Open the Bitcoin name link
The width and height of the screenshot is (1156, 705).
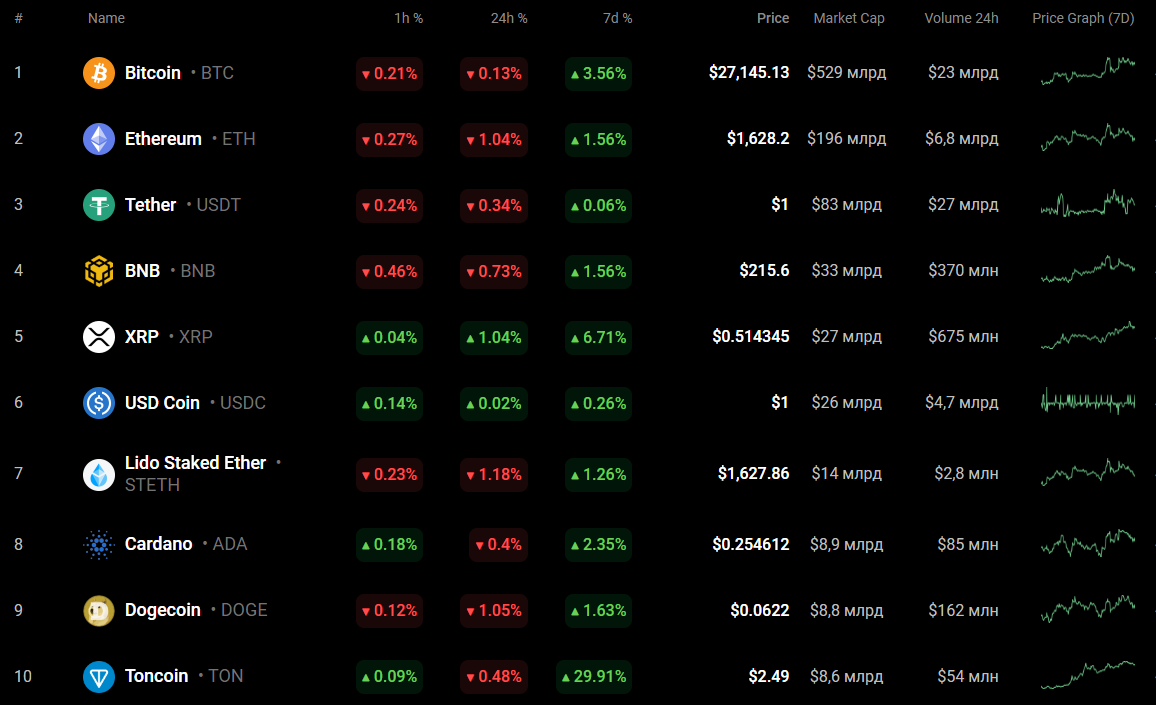(153, 73)
